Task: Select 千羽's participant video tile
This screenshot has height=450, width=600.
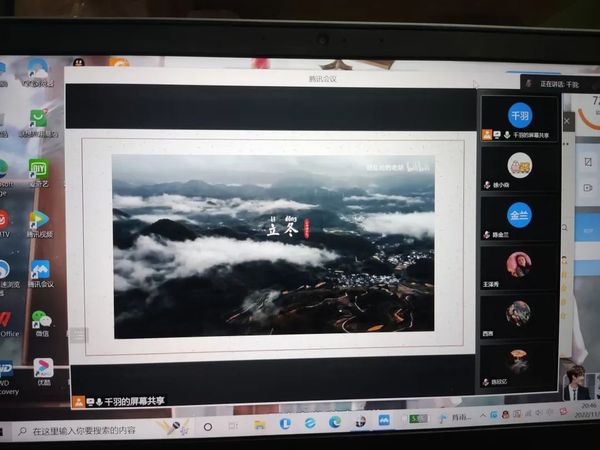Action: click(x=519, y=117)
